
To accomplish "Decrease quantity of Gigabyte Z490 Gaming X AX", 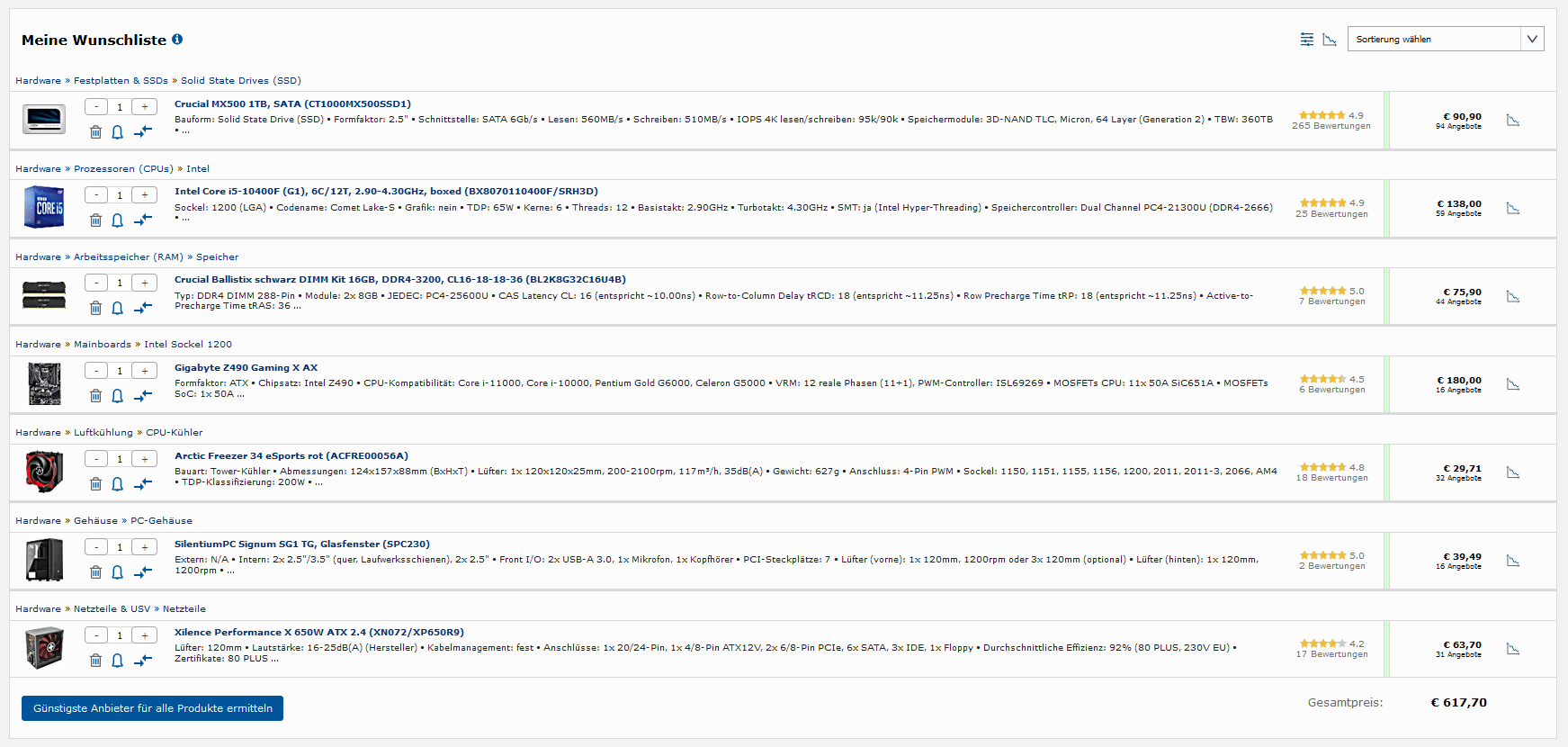I will tap(96, 371).
